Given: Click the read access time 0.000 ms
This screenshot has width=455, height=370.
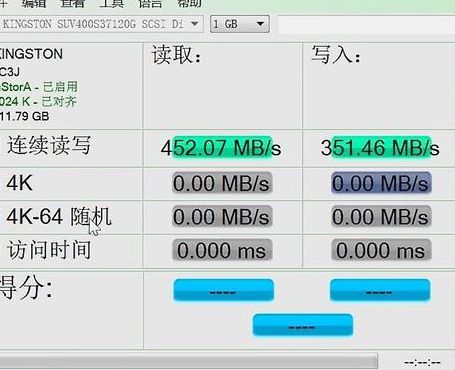Looking at the screenshot, I should pyautogui.click(x=222, y=250).
